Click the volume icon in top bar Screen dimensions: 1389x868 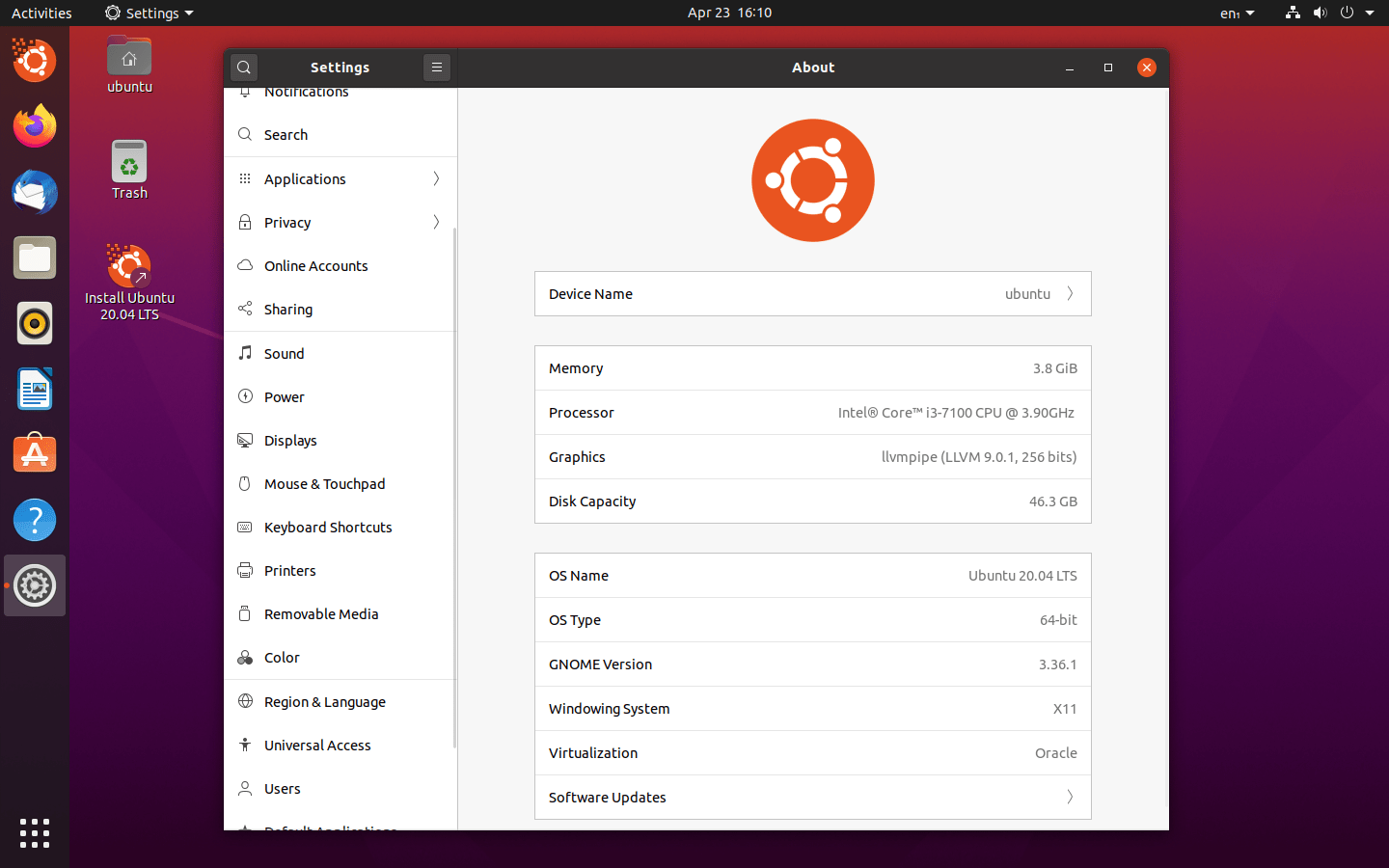click(x=1320, y=13)
